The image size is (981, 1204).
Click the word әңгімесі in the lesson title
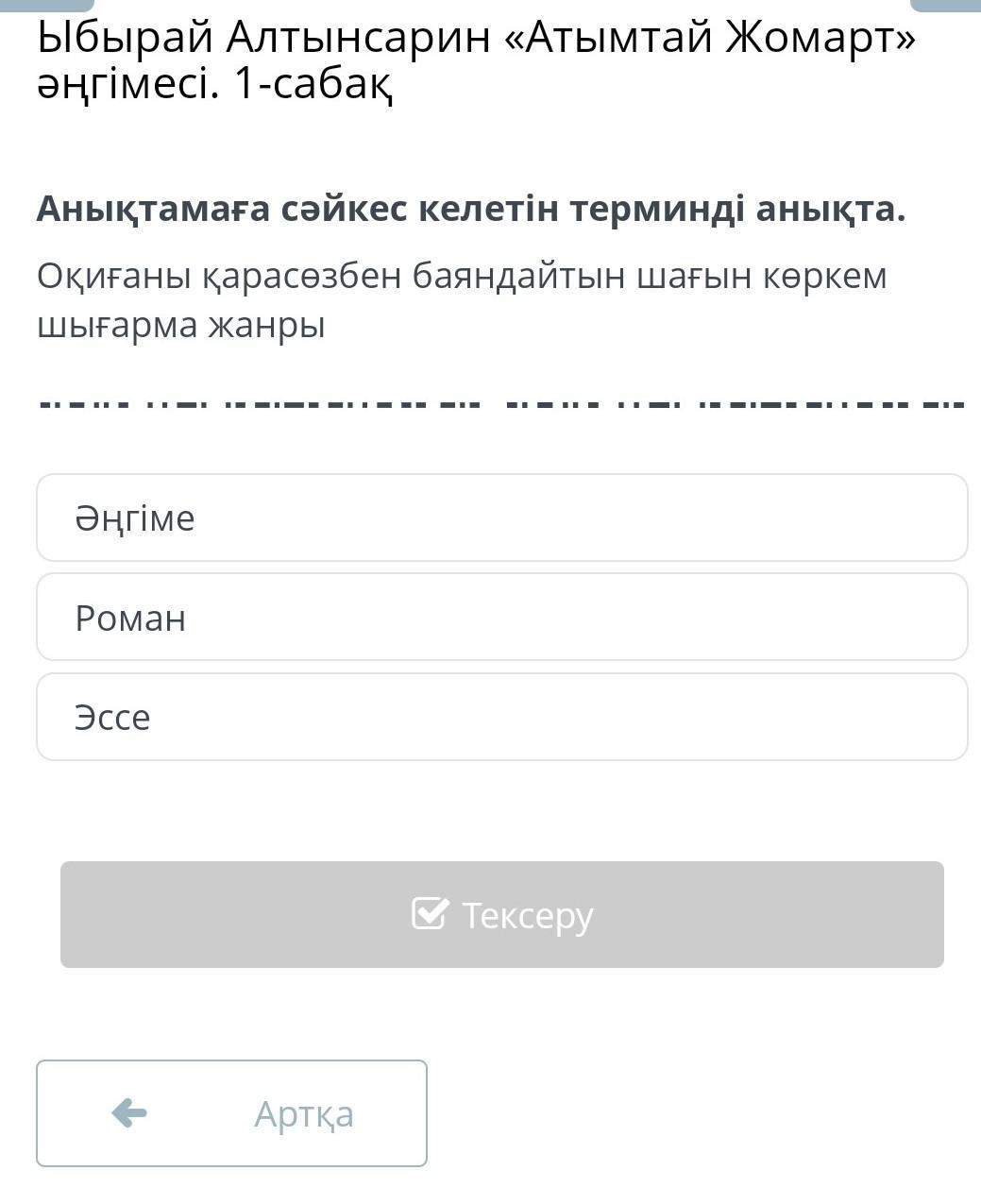[127, 85]
